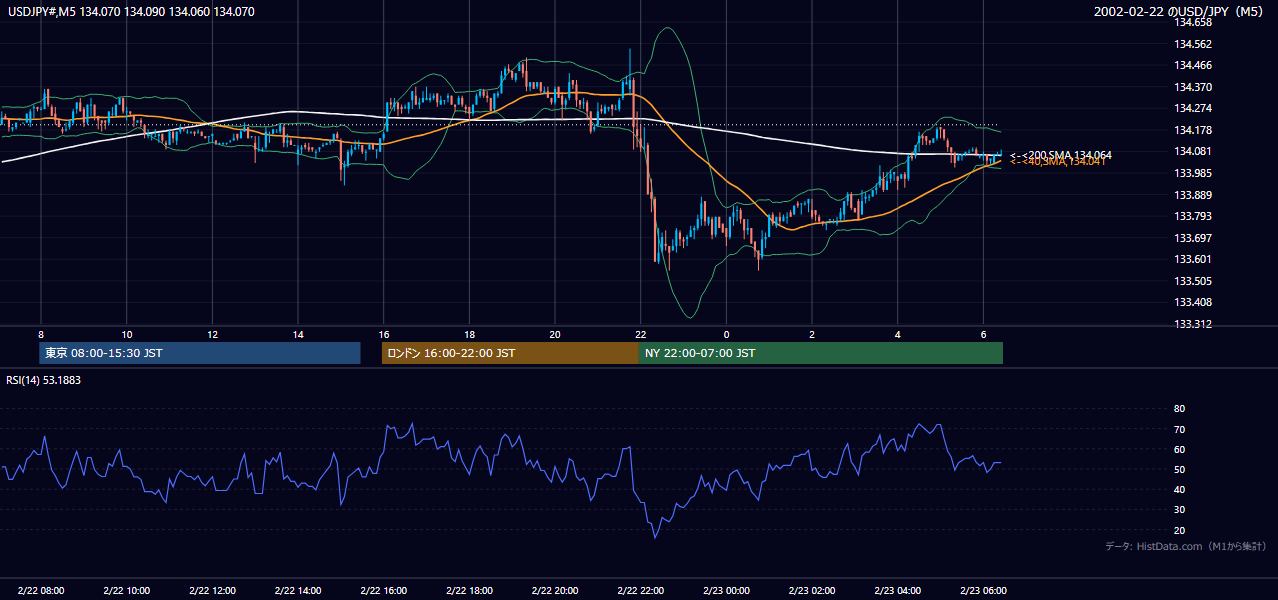The height and width of the screenshot is (600, 1278).
Task: Click the 2/23 02:00 date label
Action: coord(812,591)
